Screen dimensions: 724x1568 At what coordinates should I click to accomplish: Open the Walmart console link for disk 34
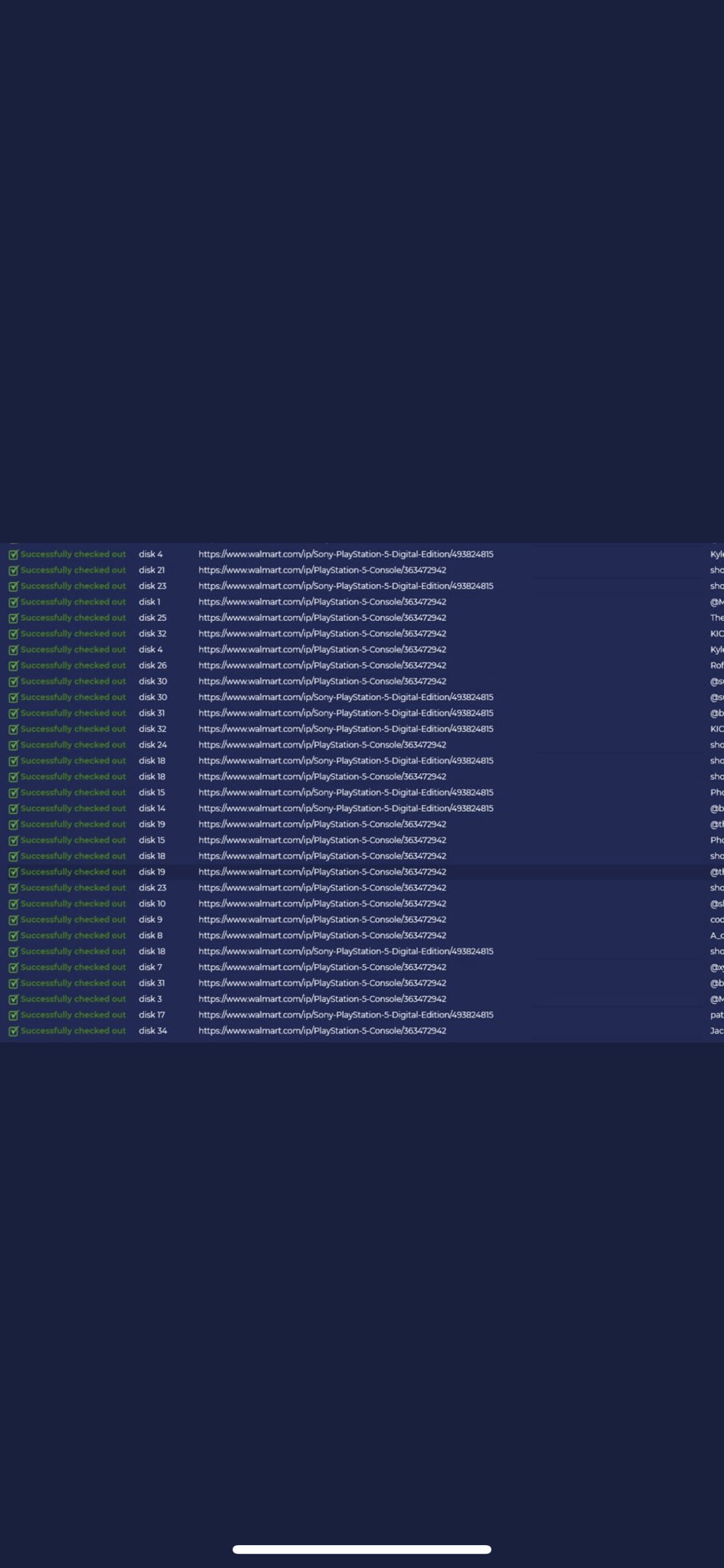(322, 1031)
